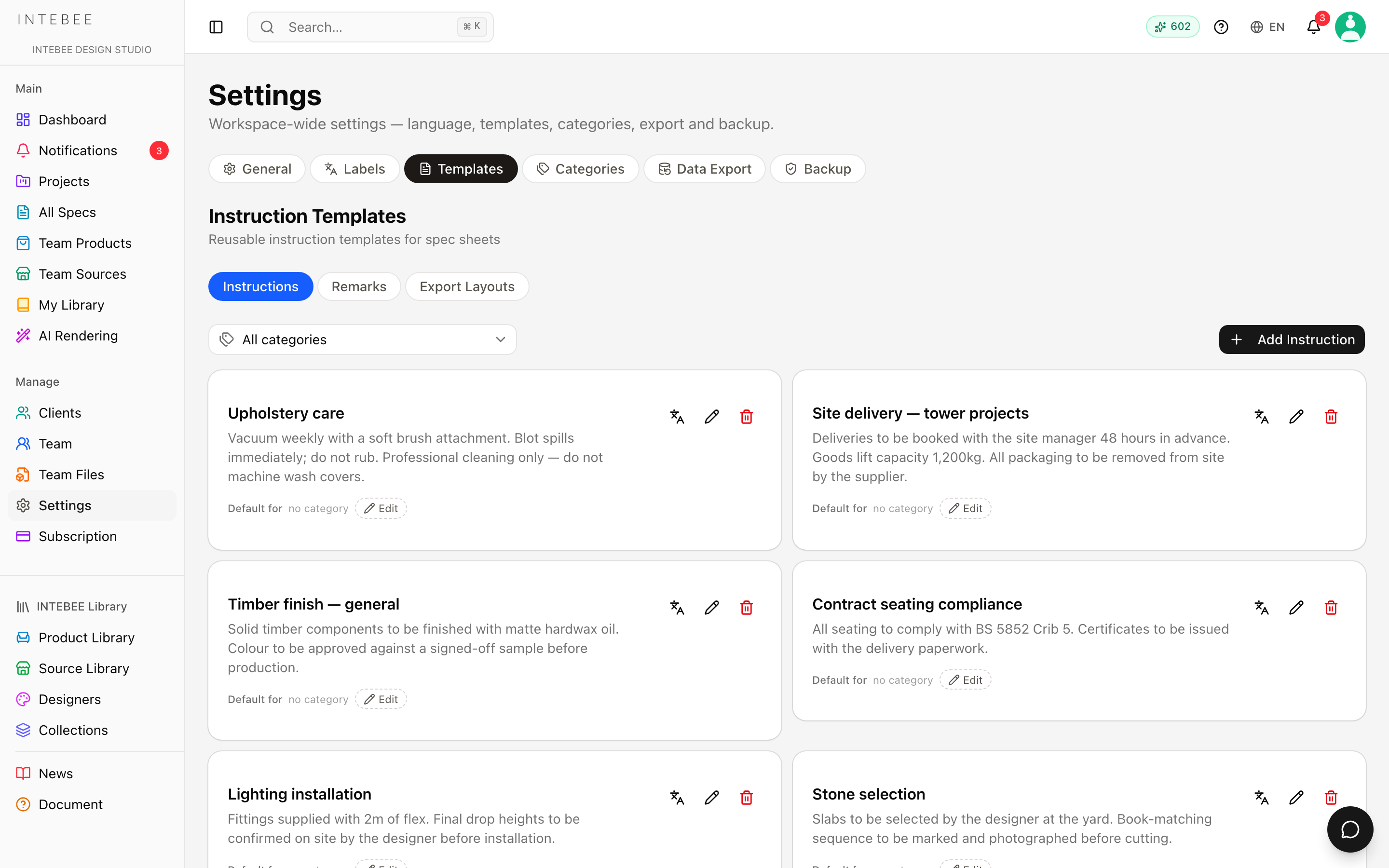The width and height of the screenshot is (1389, 868).
Task: Open Team Files in sidebar
Action: point(92,475)
